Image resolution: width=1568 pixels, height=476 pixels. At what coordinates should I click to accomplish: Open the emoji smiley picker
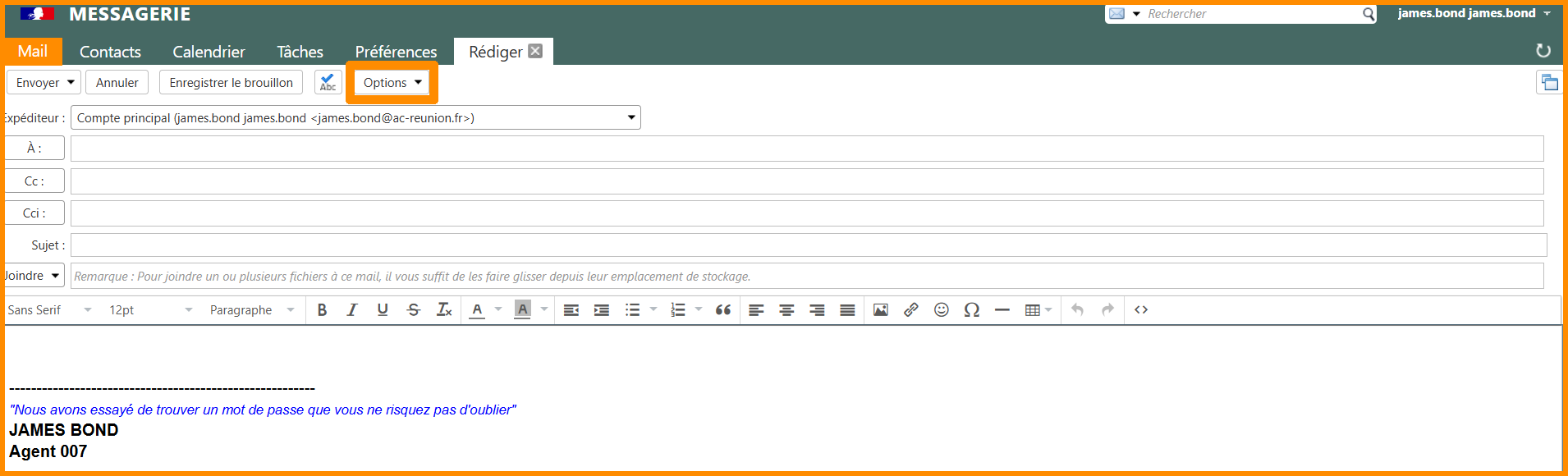(x=941, y=310)
